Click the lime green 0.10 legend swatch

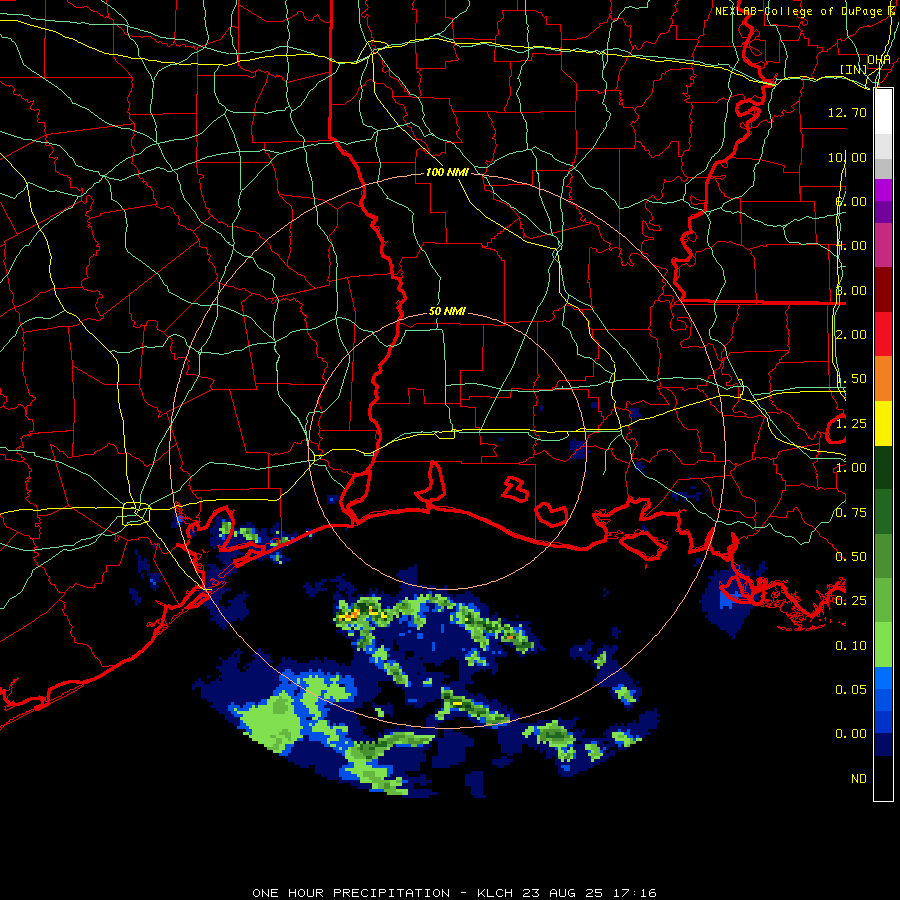coord(883,645)
